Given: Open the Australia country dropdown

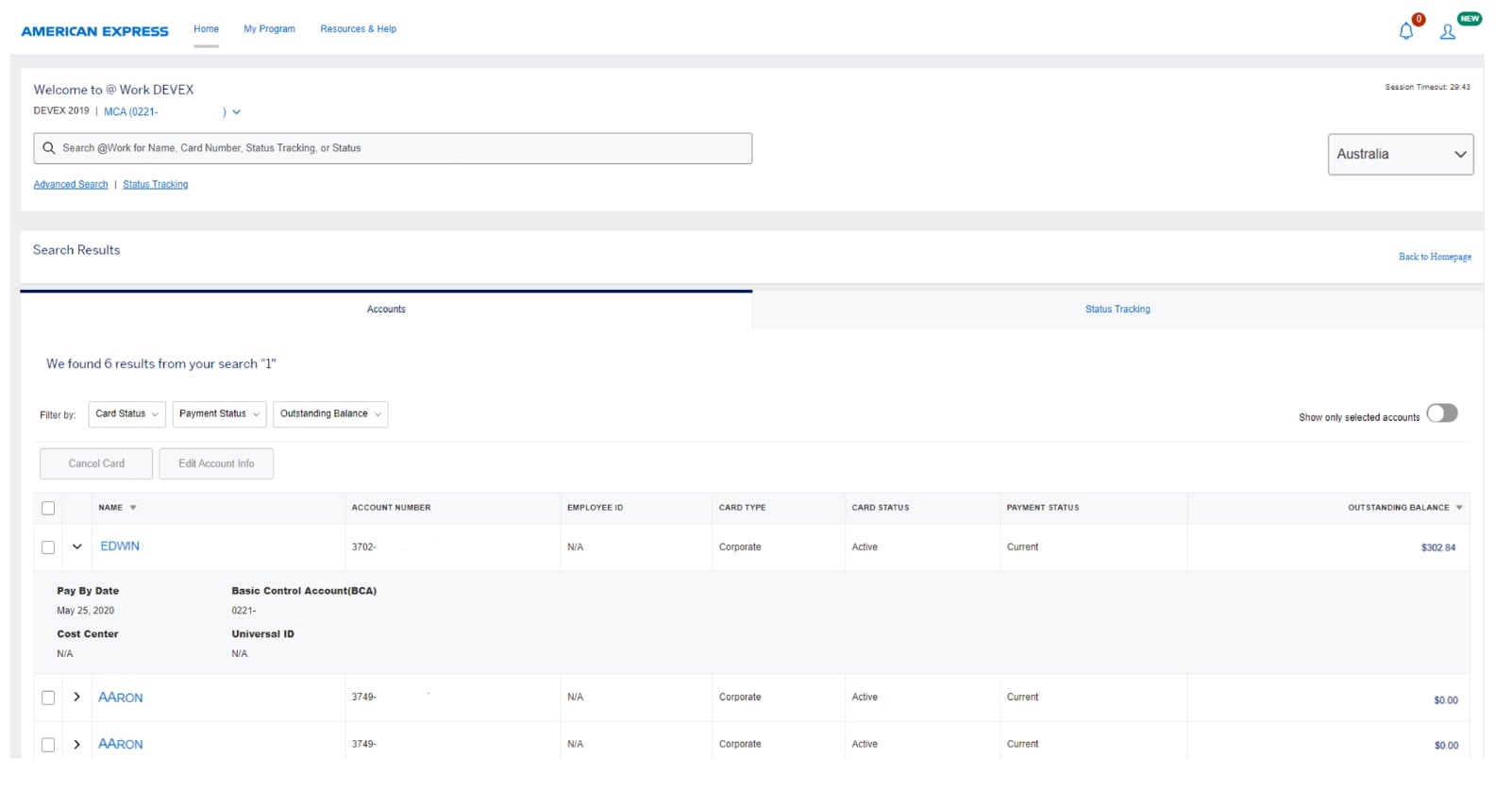Looking at the screenshot, I should (1400, 155).
